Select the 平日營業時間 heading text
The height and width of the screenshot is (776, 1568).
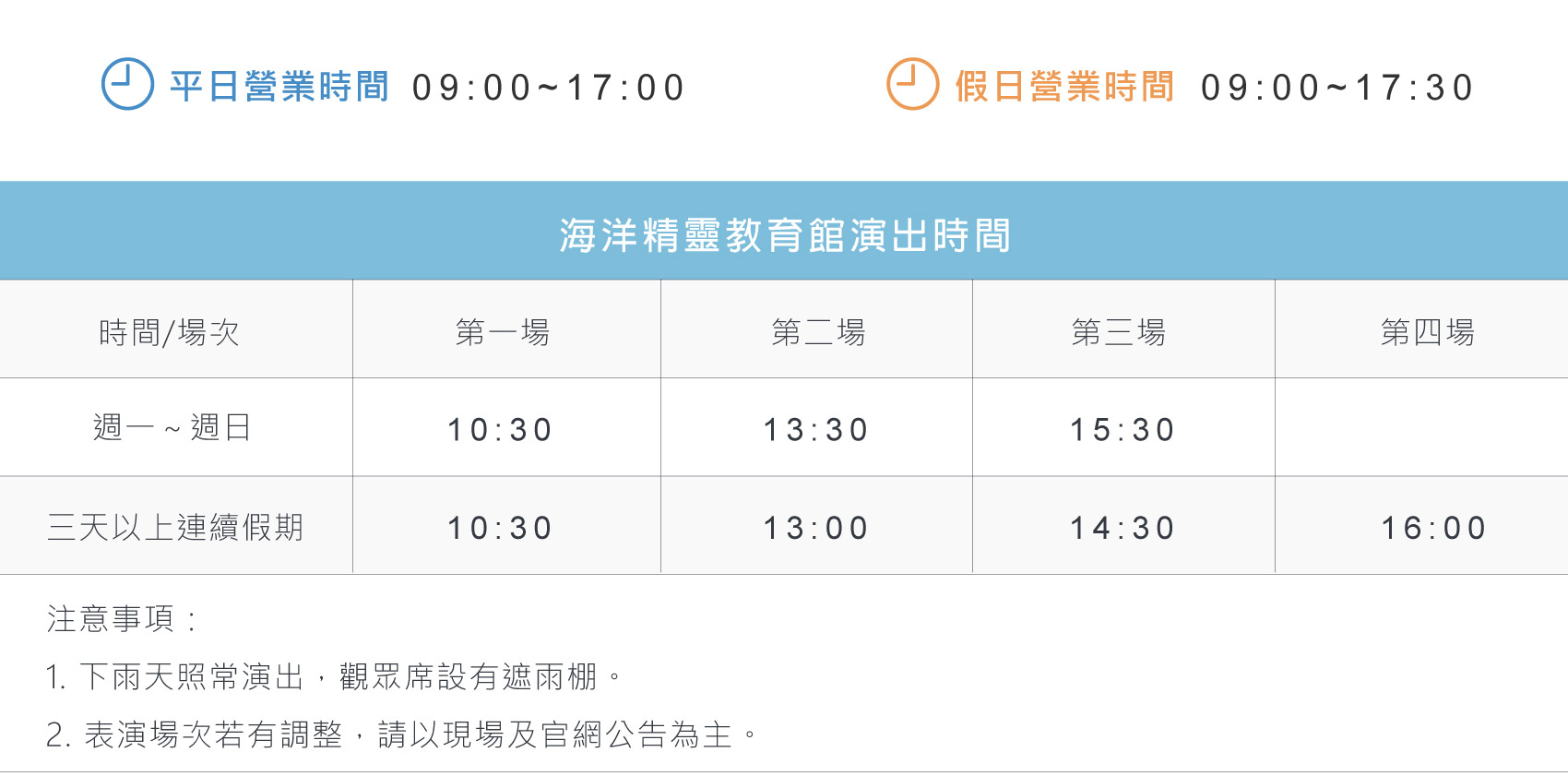click(x=279, y=87)
